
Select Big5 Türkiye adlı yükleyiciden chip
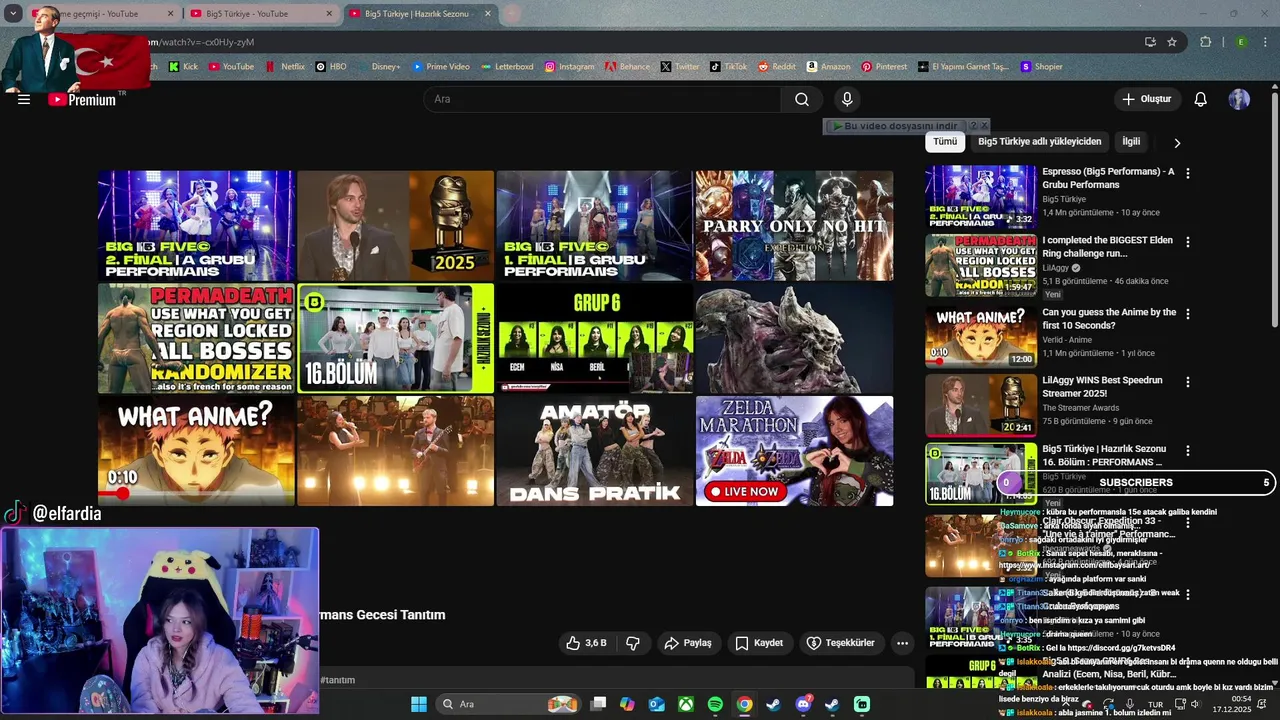tap(1039, 142)
